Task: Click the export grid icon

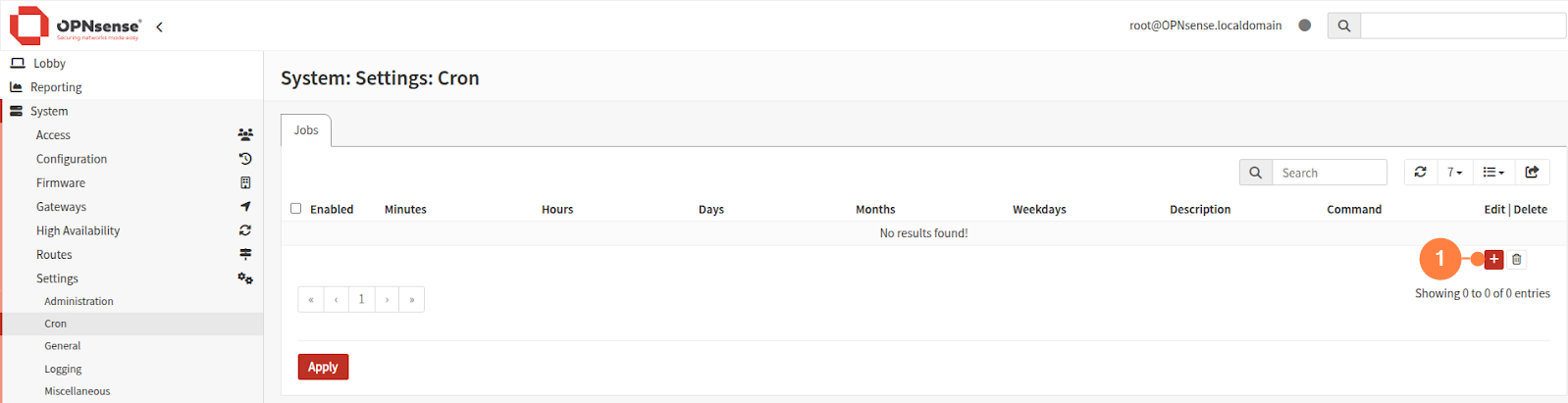Action: pyautogui.click(x=1532, y=173)
